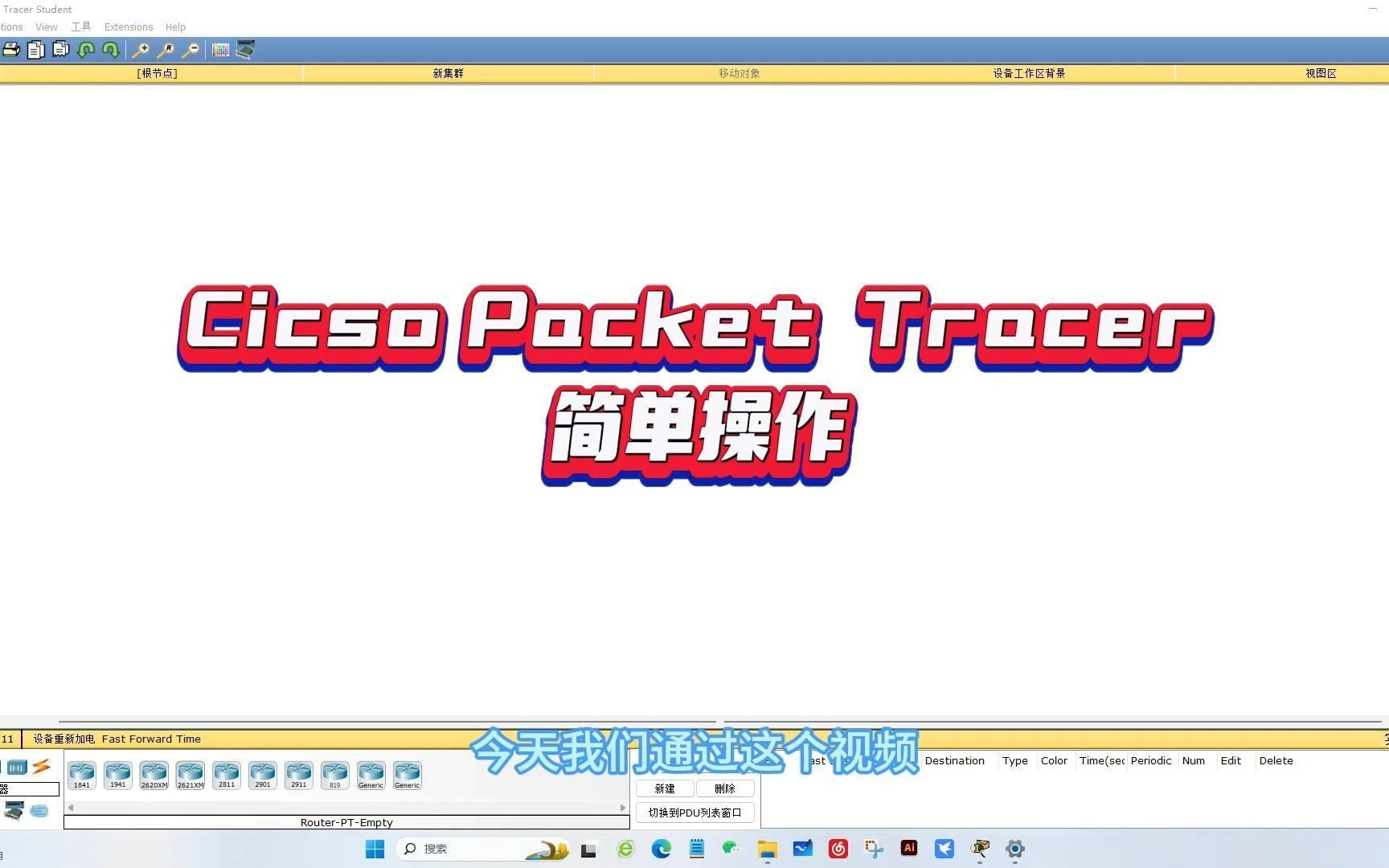Open the Extensions menu
Viewport: 1389px width, 868px height.
tap(129, 27)
